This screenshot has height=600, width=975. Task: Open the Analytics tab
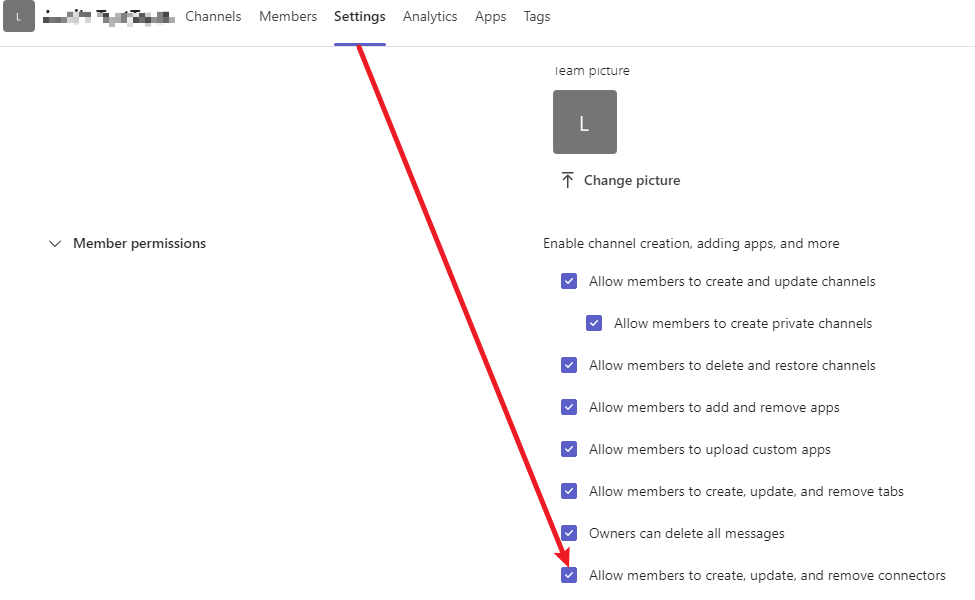click(430, 17)
